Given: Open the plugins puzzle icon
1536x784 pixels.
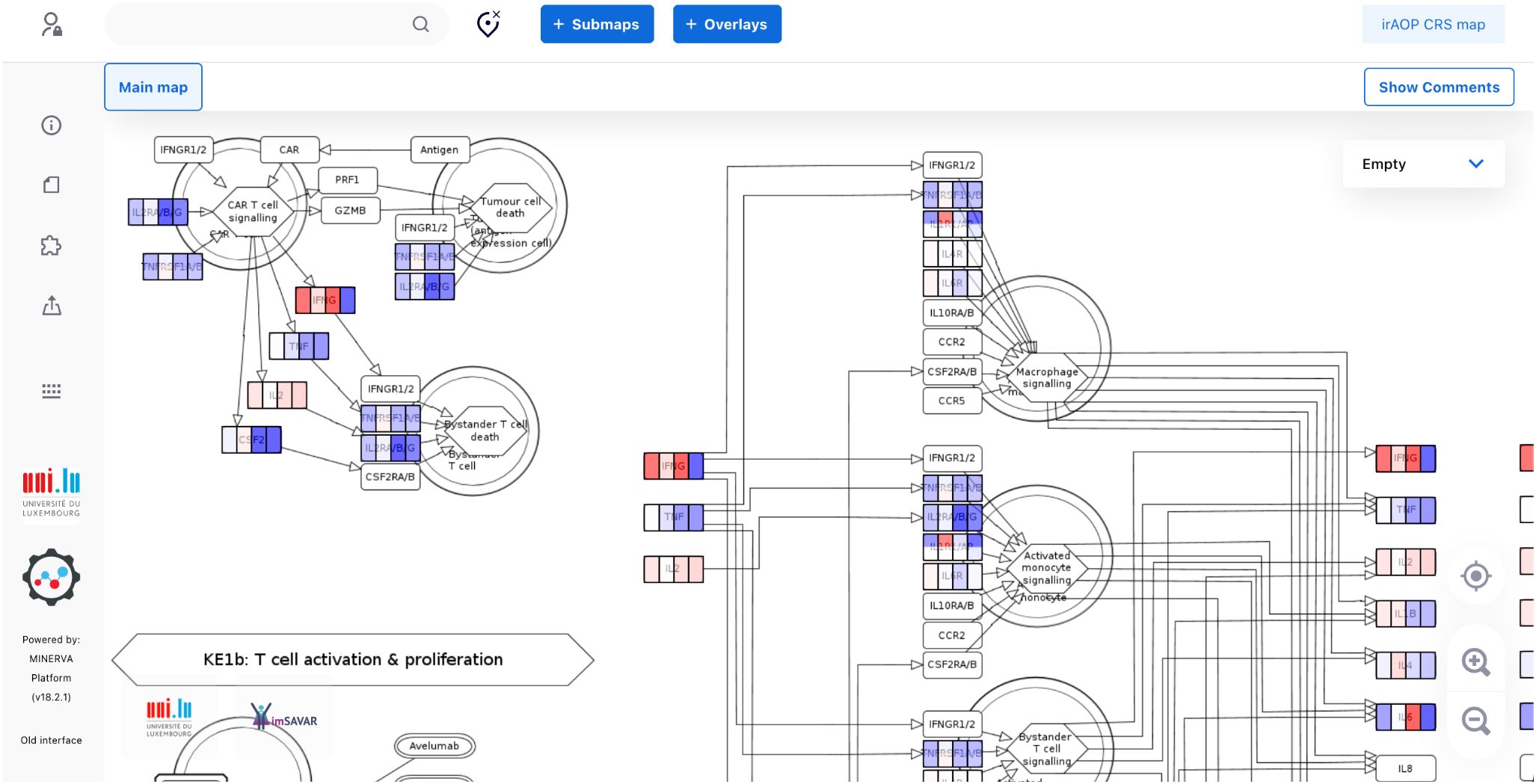Looking at the screenshot, I should pos(51,245).
